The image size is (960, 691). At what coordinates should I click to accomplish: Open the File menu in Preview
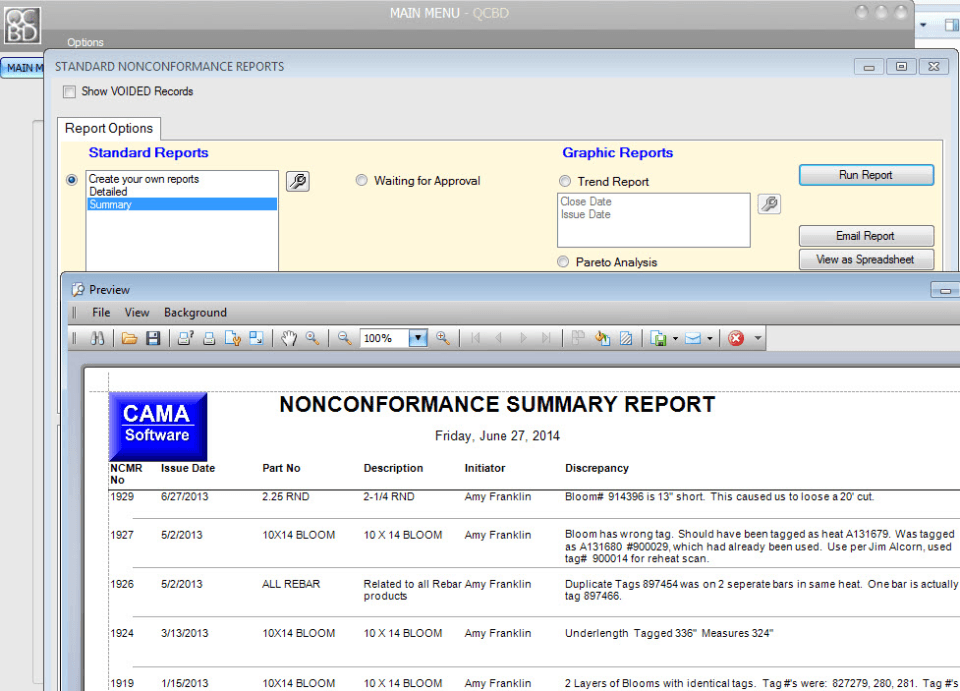point(101,313)
